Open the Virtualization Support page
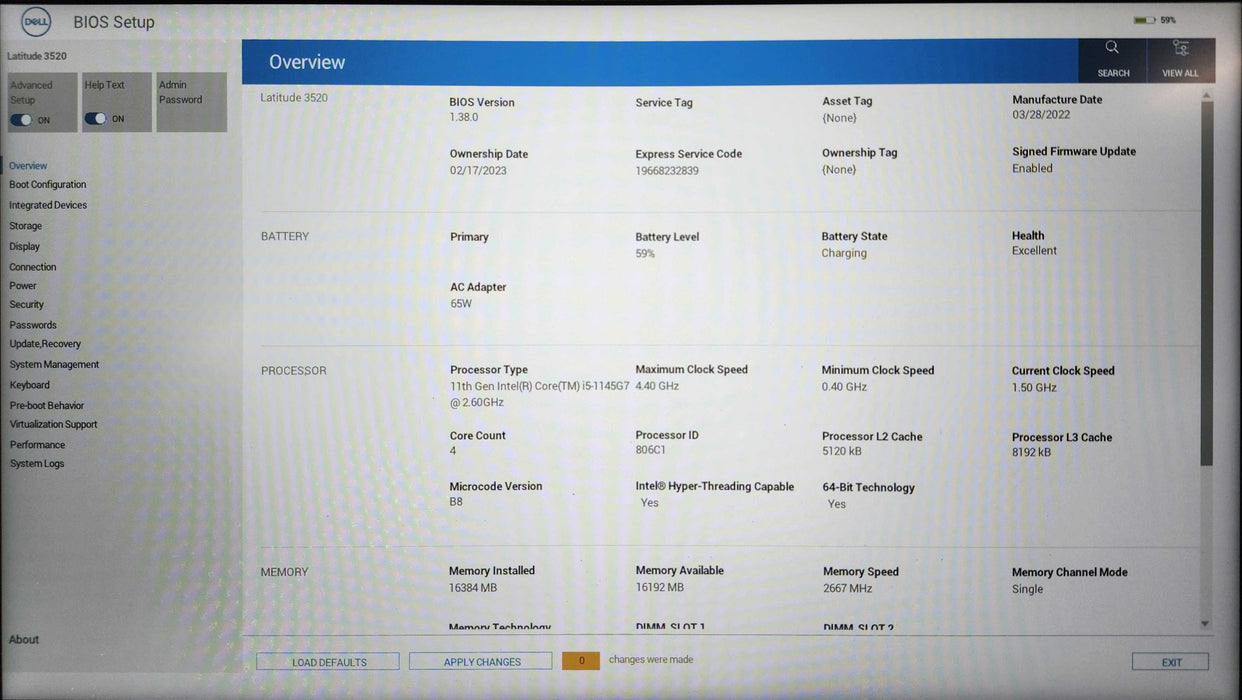This screenshot has height=700, width=1242. click(53, 423)
